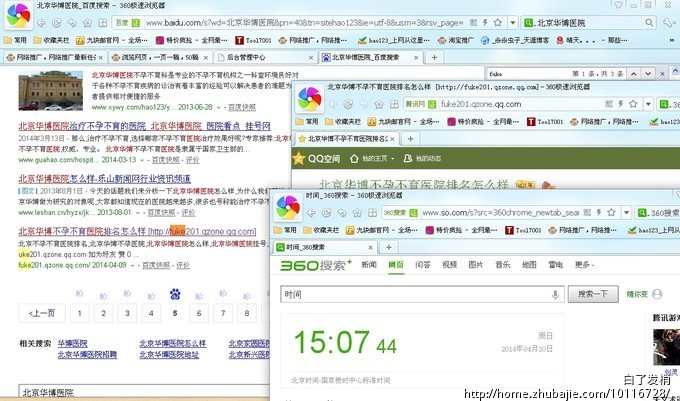Image resolution: width=680 pixels, height=401 pixels.
Task: Bookmark the Baidu page with address bar star
Action: tap(498, 23)
